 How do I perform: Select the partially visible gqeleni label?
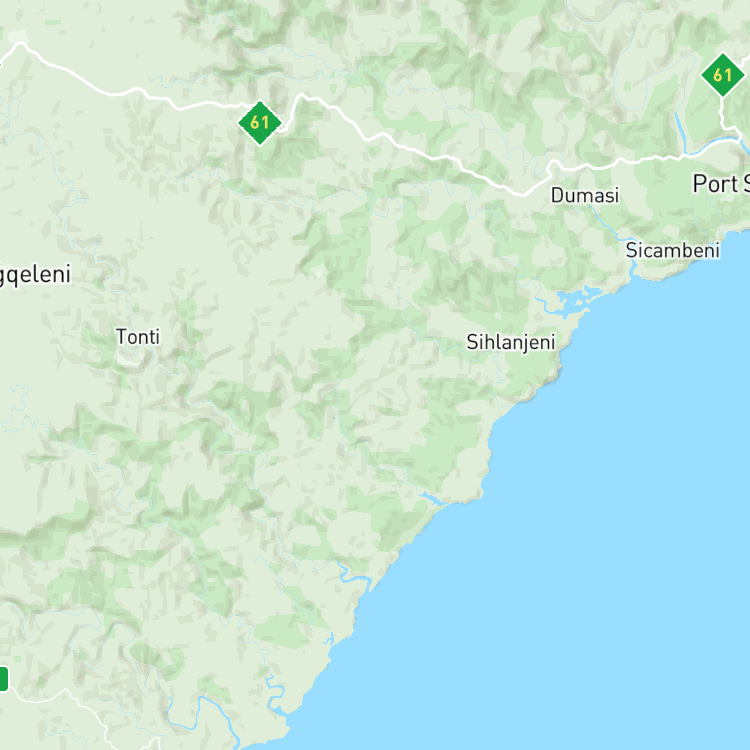tap(35, 275)
